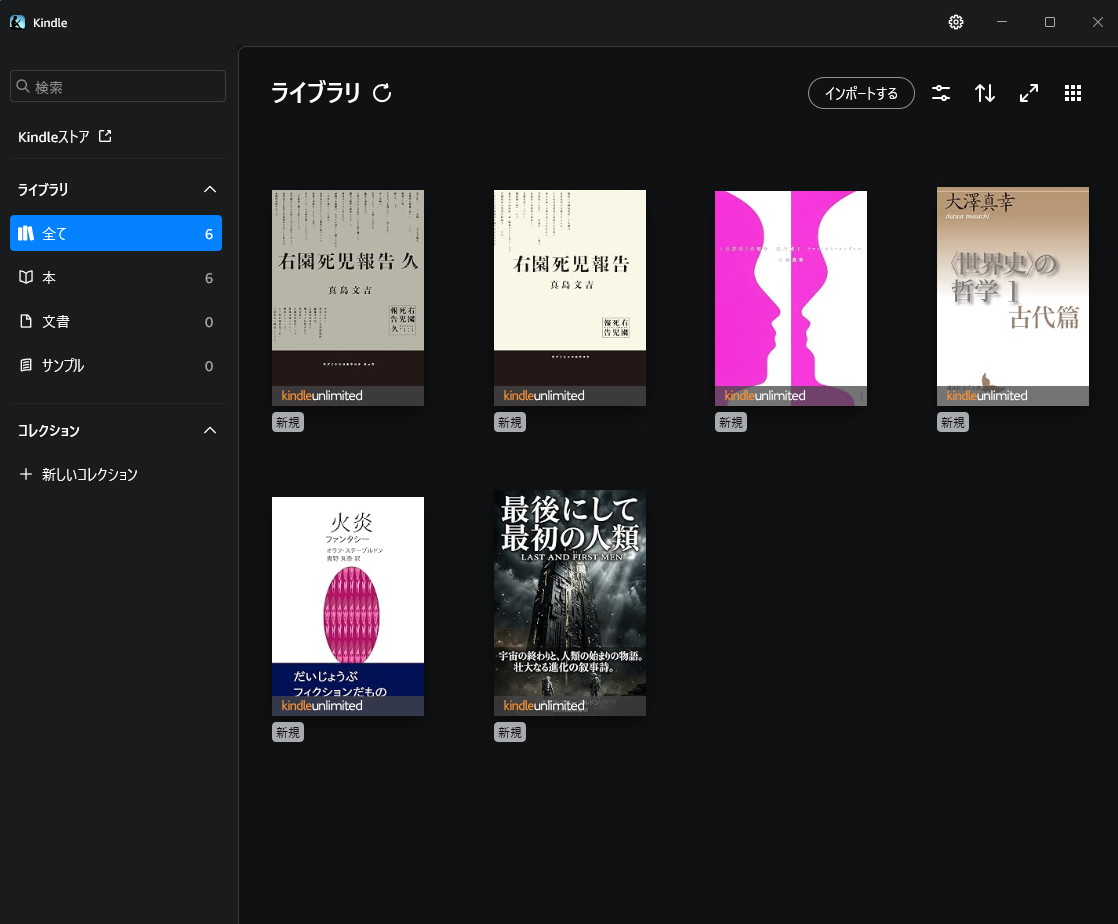Minimize the Kindle window
The image size is (1118, 924).
click(1002, 22)
